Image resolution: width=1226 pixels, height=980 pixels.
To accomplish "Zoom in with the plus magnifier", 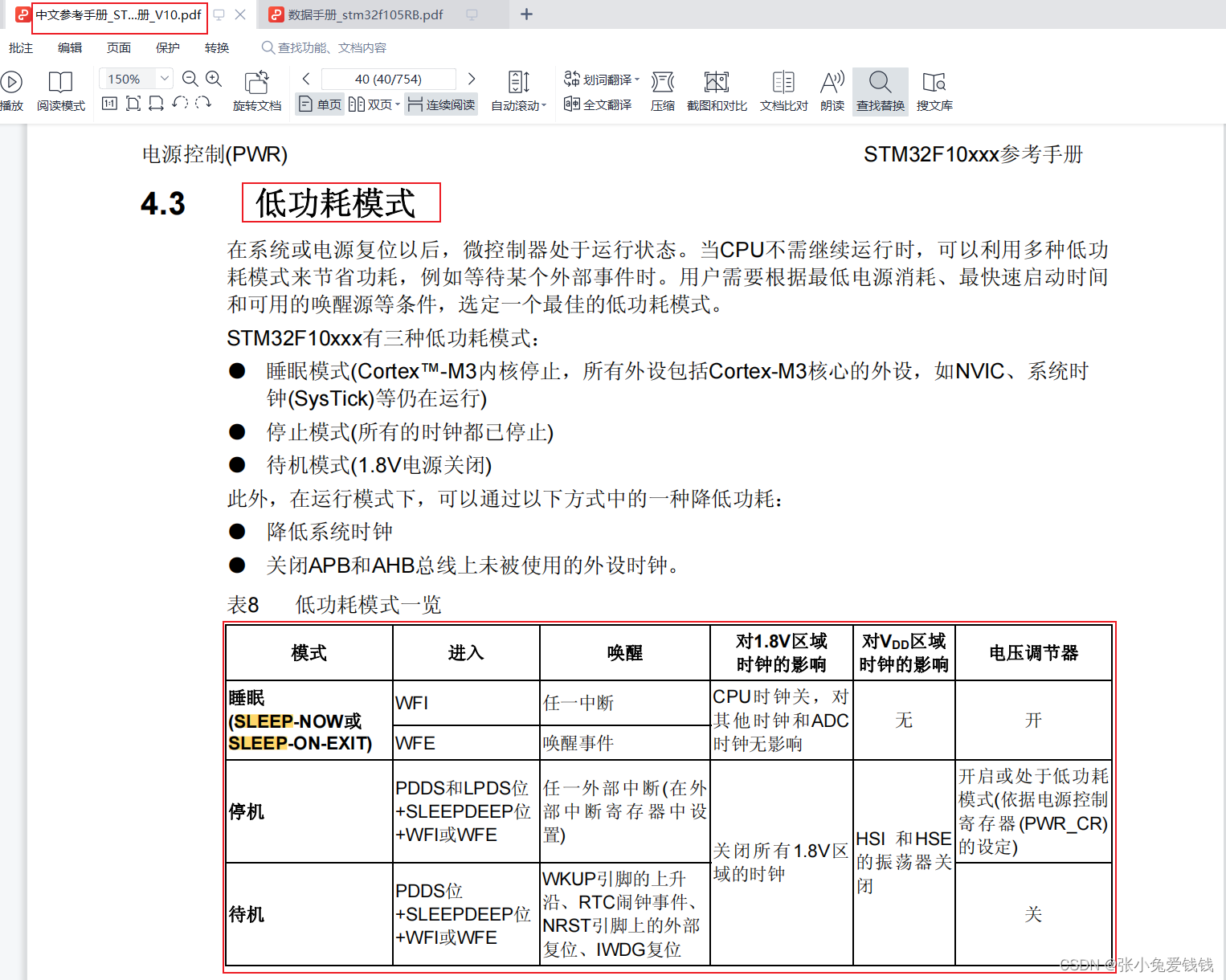I will point(214,79).
